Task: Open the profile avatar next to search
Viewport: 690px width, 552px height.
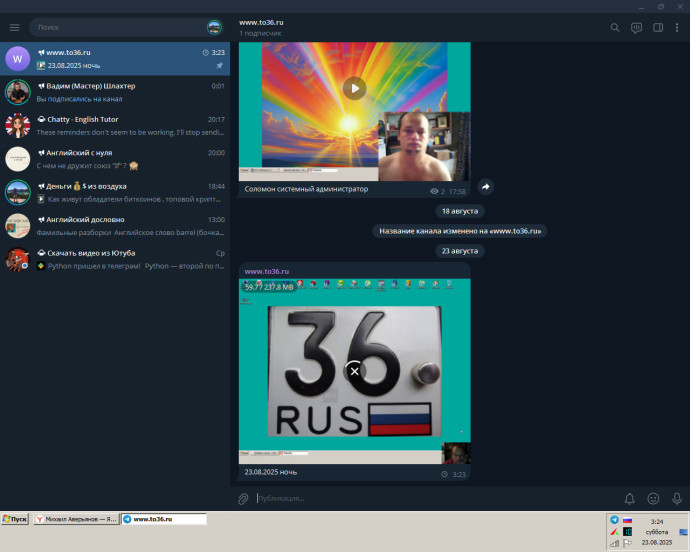Action: [214, 27]
